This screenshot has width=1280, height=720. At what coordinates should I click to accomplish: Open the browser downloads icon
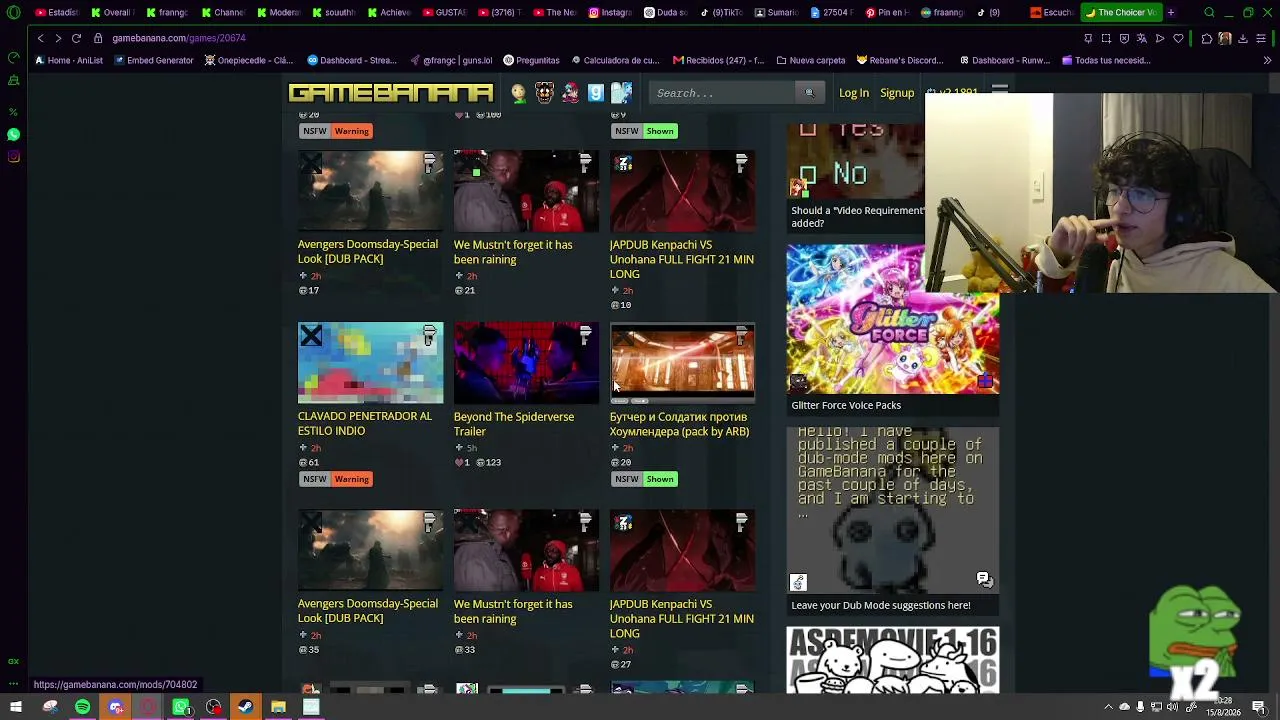1243,38
